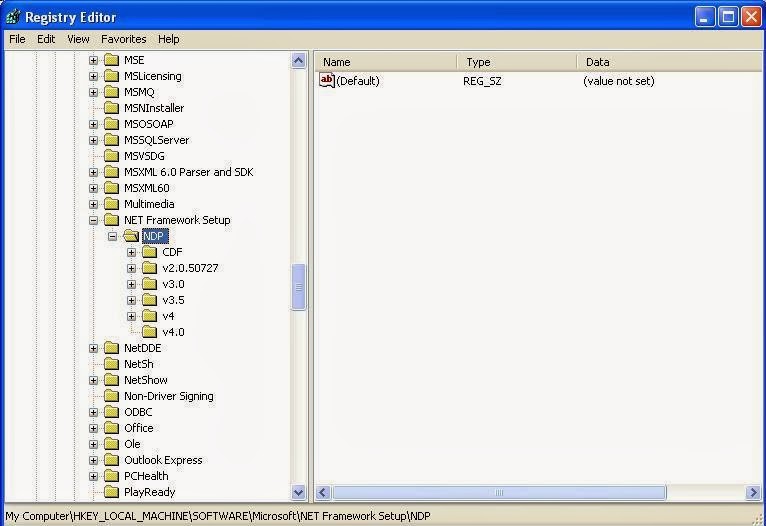The image size is (766, 526).
Task: Click the values pane horizontal scrollbar thumb
Action: pyautogui.click(x=499, y=492)
